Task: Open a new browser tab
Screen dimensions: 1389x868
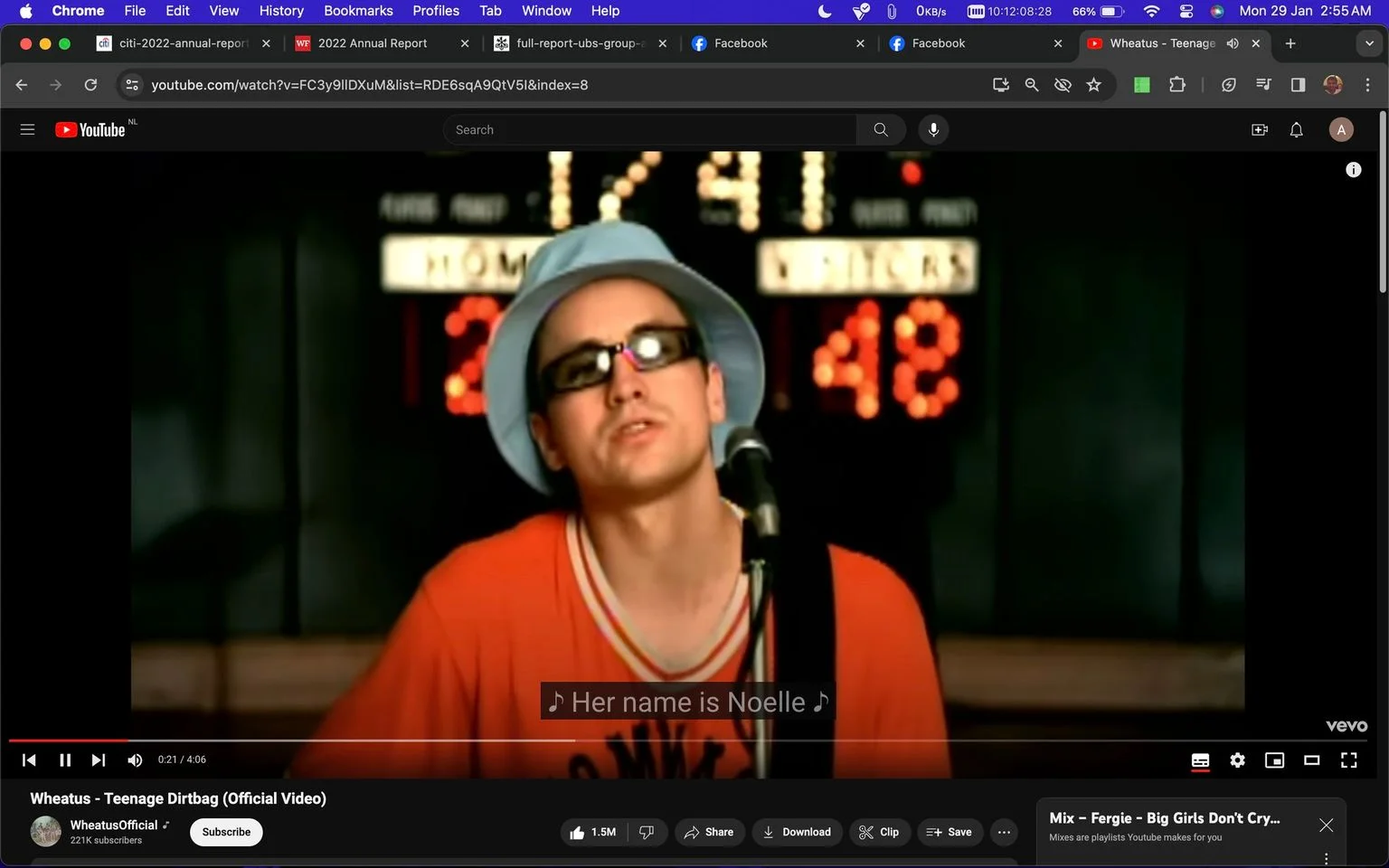Action: tap(1290, 42)
